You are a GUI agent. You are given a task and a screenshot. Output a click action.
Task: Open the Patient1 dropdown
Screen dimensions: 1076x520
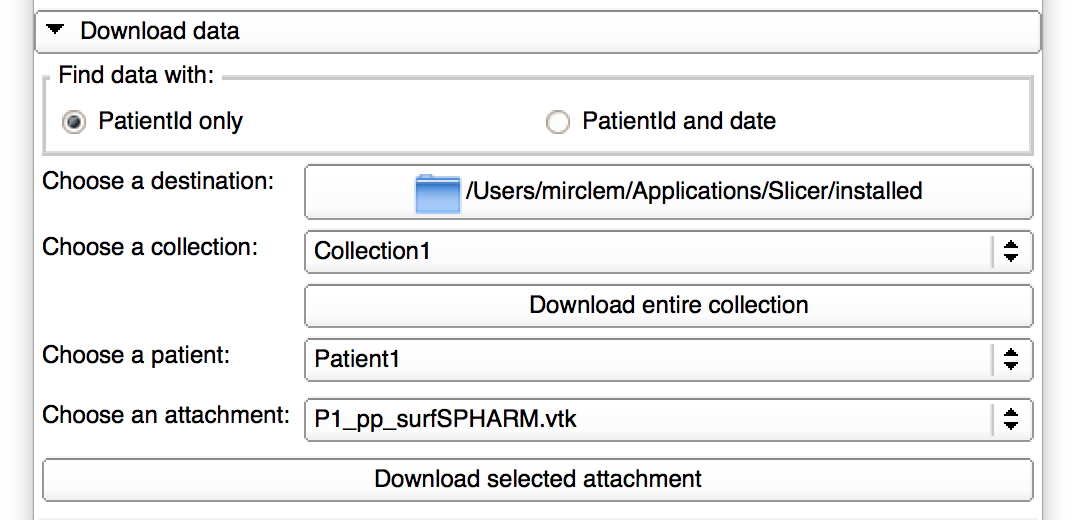tap(650, 359)
